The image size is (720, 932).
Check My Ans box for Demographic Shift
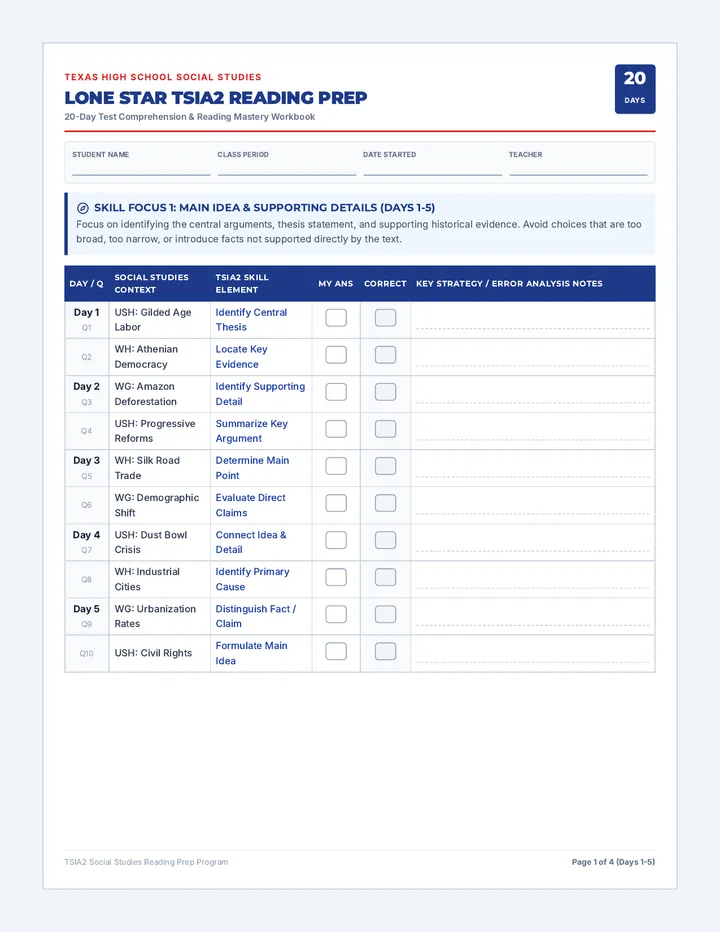click(x=336, y=503)
